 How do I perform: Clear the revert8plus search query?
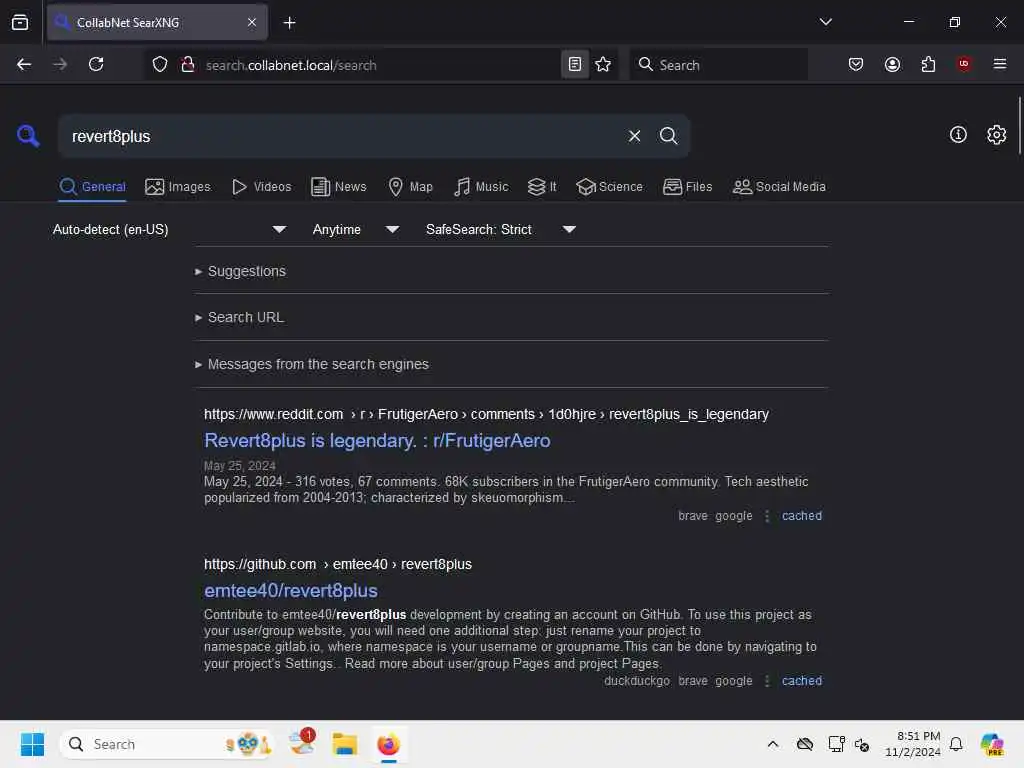[634, 136]
